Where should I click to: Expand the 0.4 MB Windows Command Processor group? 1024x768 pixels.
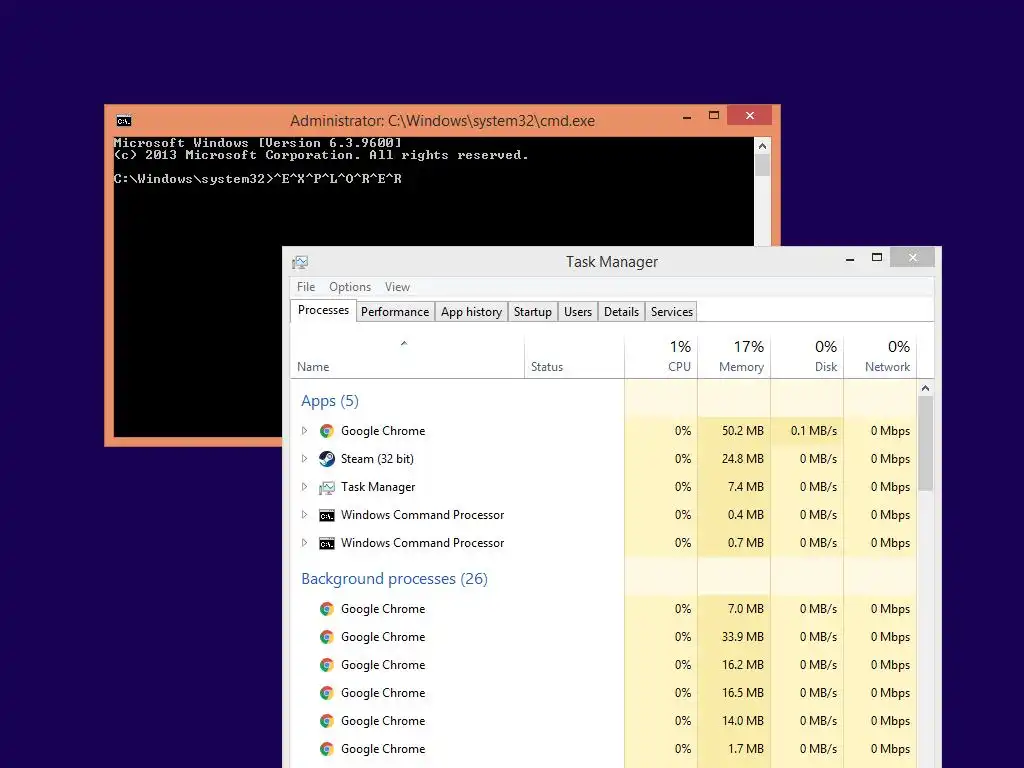[x=304, y=515]
